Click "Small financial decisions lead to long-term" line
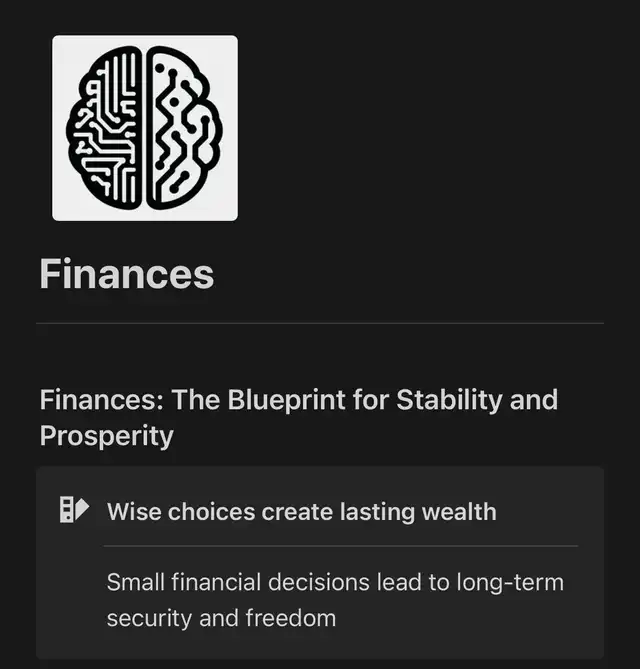Image resolution: width=640 pixels, height=669 pixels. tap(335, 582)
